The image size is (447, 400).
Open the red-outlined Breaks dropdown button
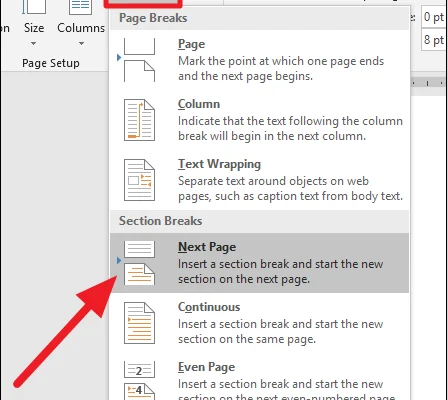pos(143,3)
